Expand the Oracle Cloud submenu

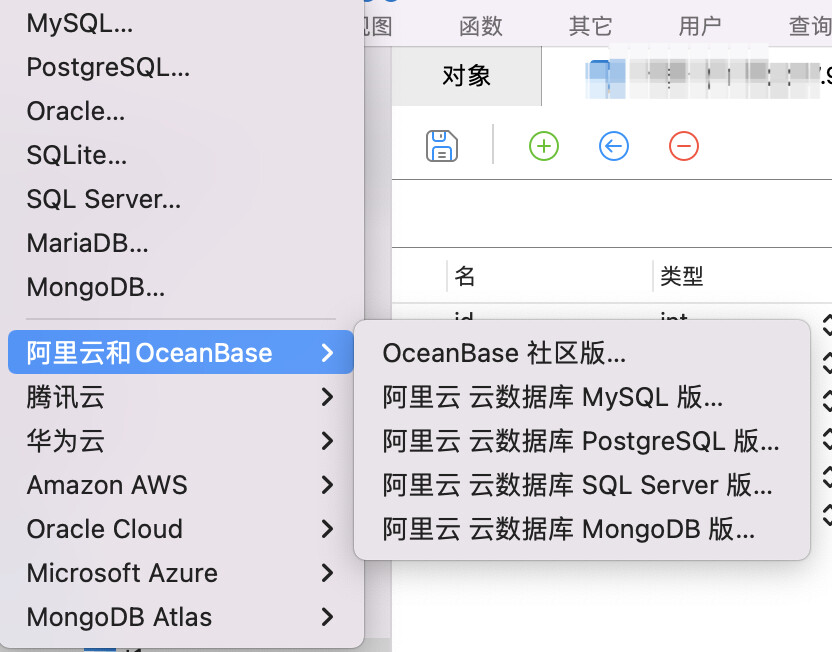180,529
